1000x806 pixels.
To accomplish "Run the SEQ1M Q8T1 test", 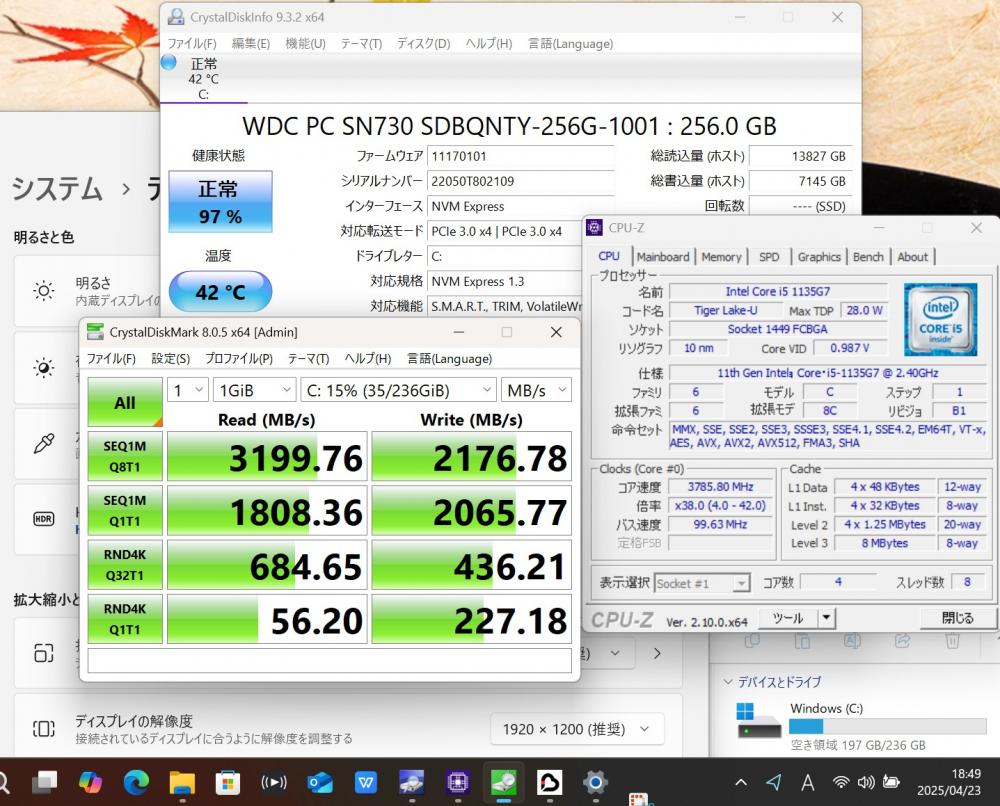I will [125, 457].
